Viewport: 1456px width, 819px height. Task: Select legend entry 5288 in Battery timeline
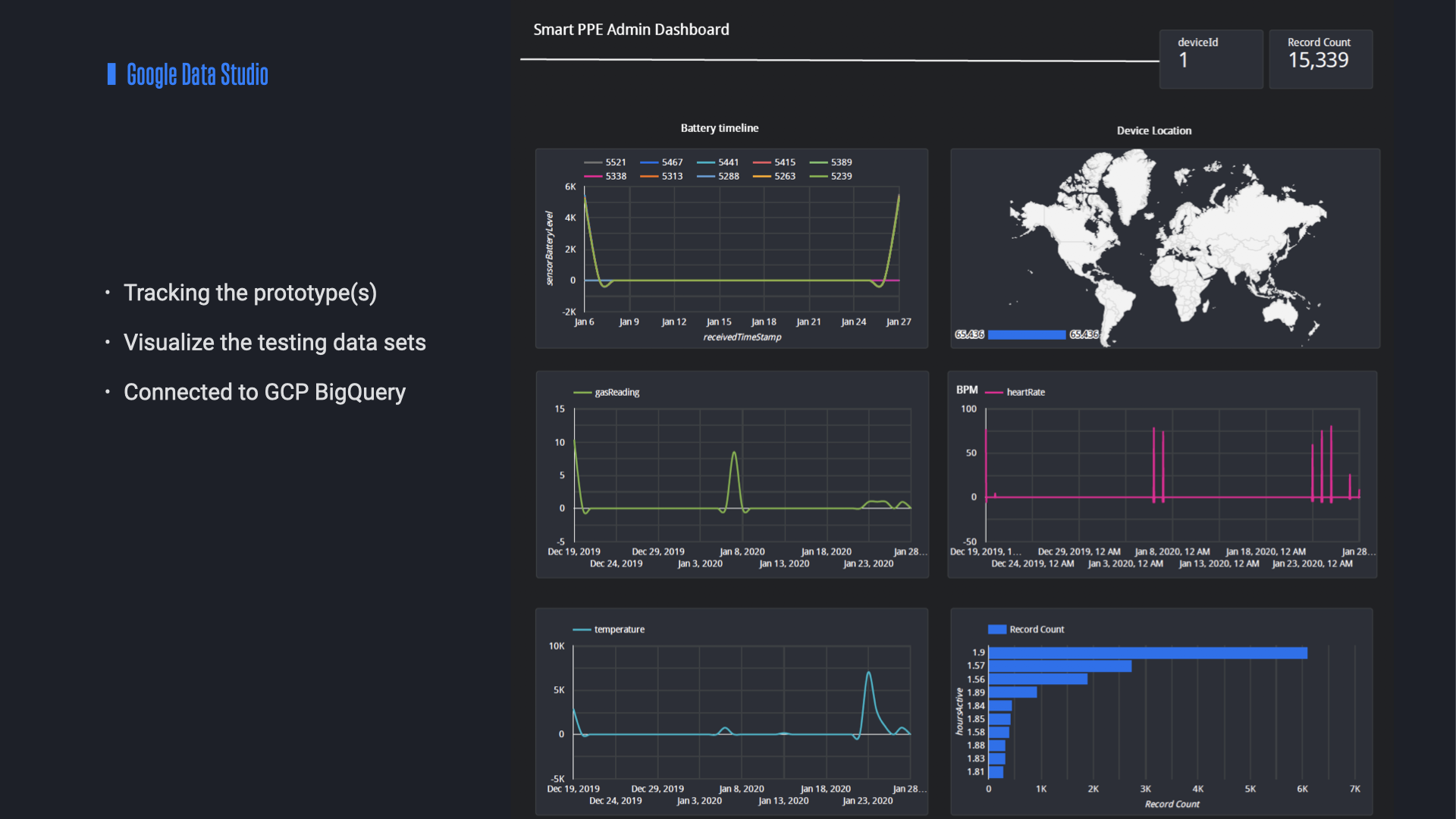click(717, 176)
